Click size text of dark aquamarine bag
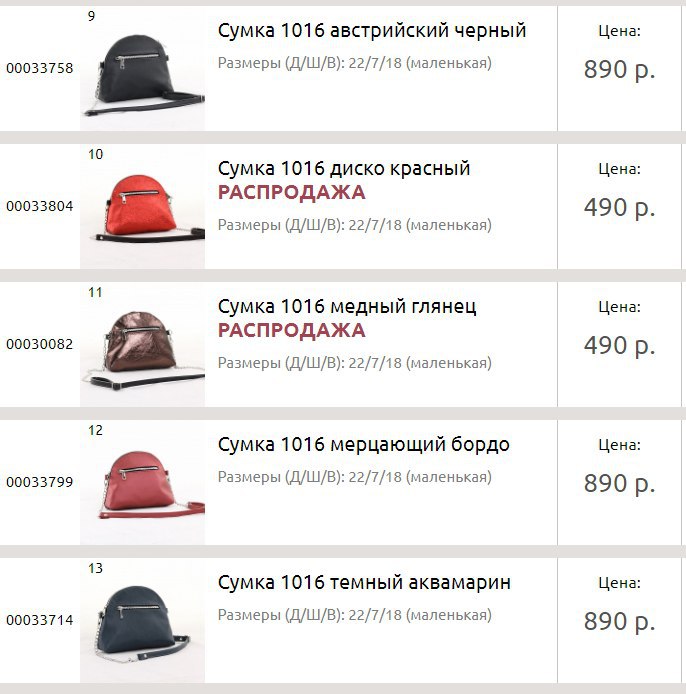 click(x=355, y=615)
